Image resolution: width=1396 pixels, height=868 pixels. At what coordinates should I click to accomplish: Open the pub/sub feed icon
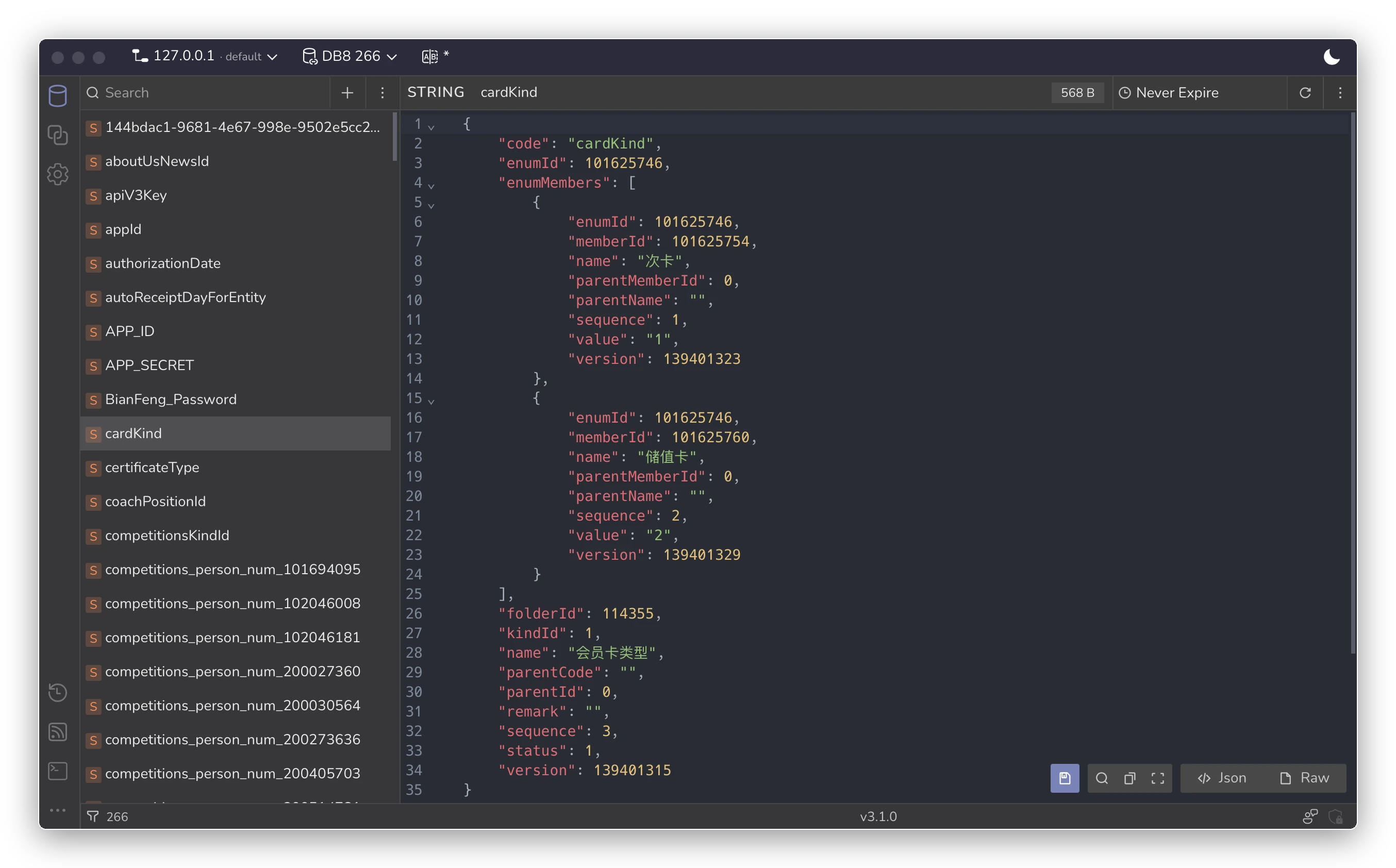[x=57, y=732]
